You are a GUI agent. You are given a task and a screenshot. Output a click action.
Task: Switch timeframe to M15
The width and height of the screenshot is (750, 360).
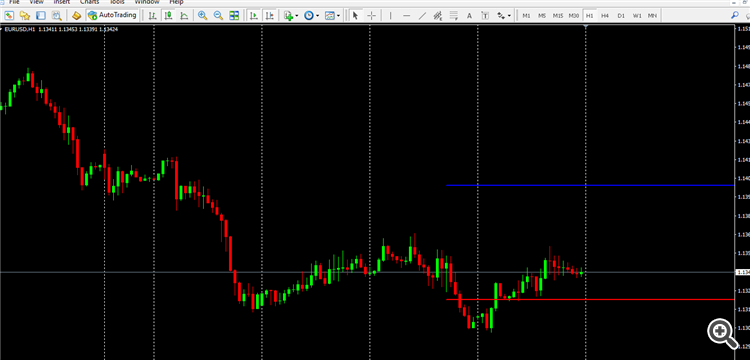[x=558, y=16]
